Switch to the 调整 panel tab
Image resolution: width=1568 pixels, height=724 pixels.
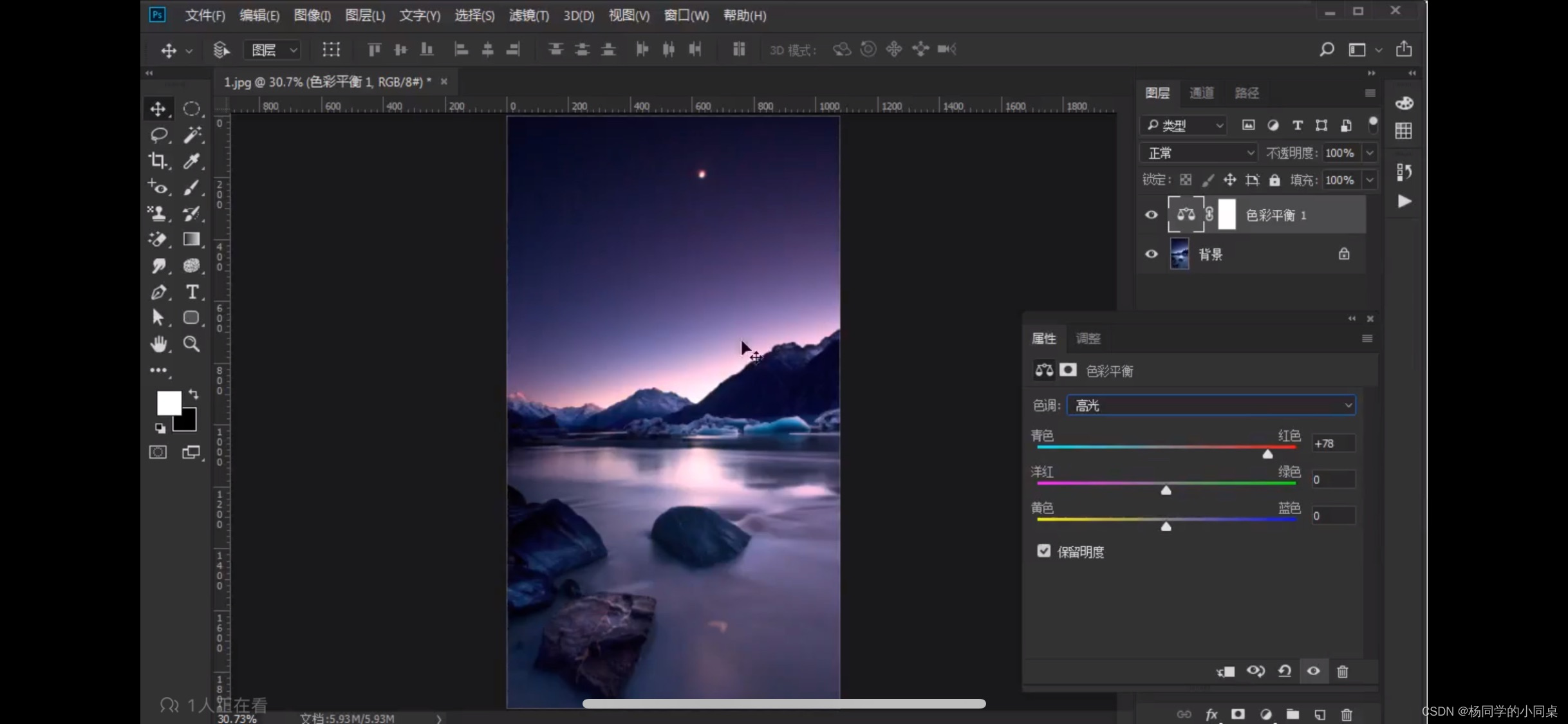tap(1088, 339)
